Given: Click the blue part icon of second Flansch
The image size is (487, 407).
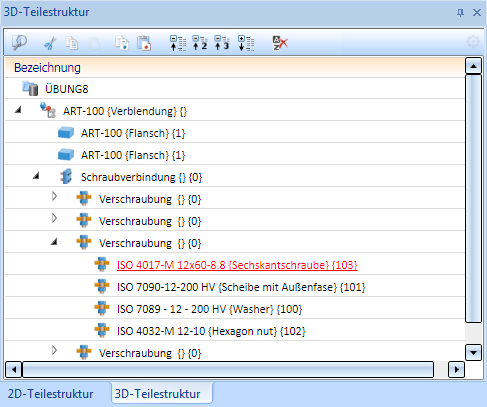Looking at the screenshot, I should (x=66, y=154).
